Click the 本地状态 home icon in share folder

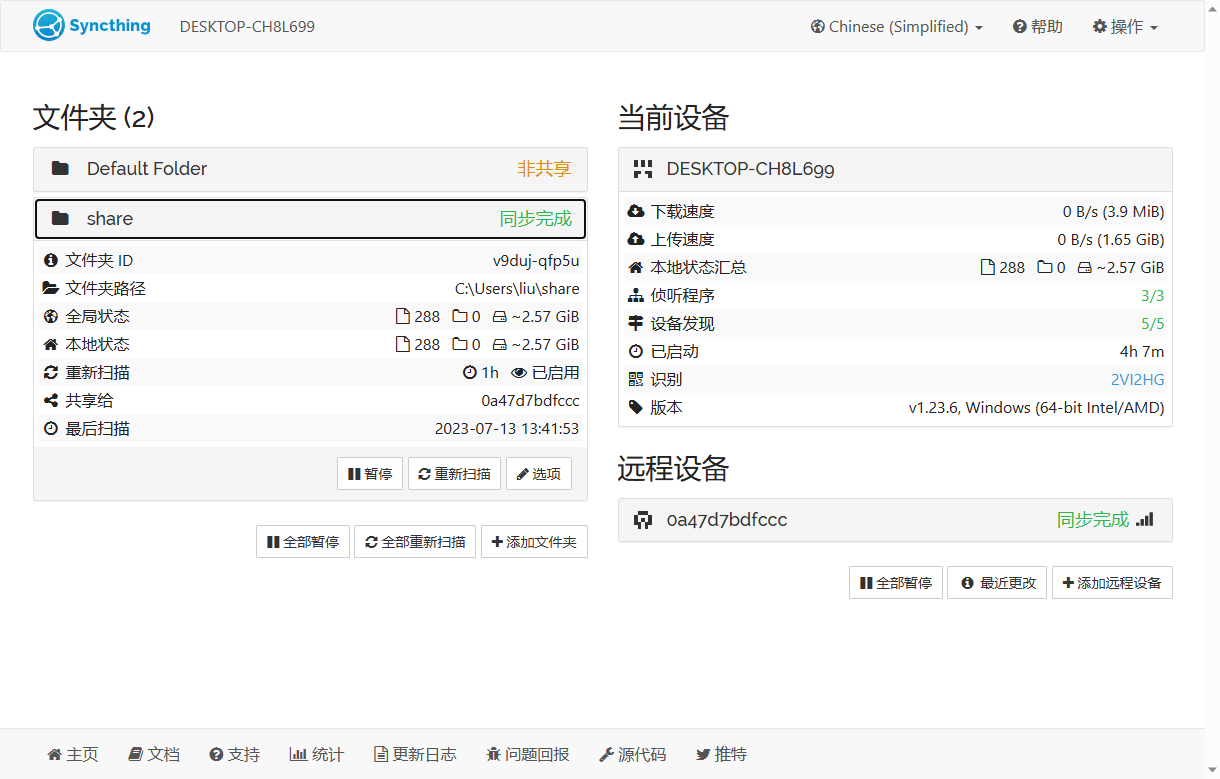[51, 345]
